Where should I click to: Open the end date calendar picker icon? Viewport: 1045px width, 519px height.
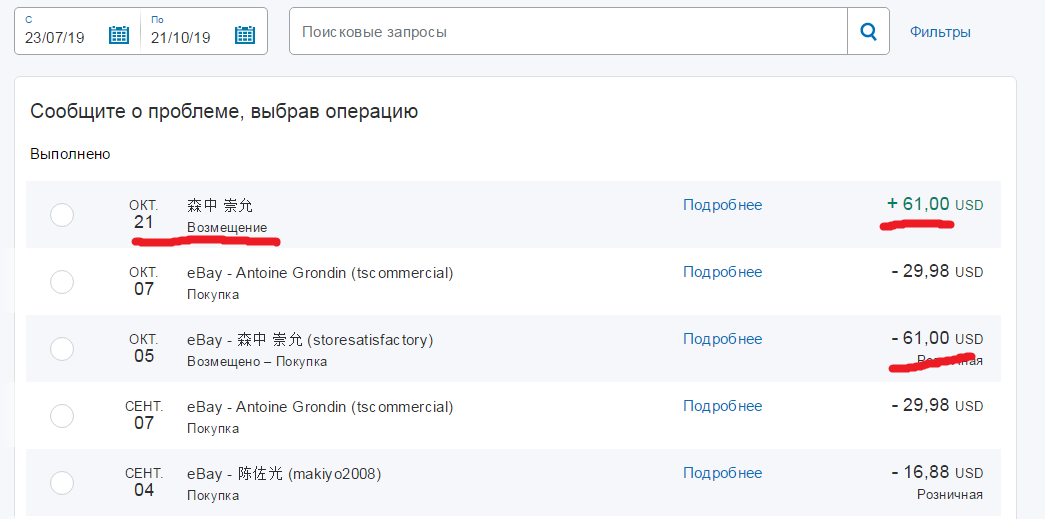click(245, 36)
